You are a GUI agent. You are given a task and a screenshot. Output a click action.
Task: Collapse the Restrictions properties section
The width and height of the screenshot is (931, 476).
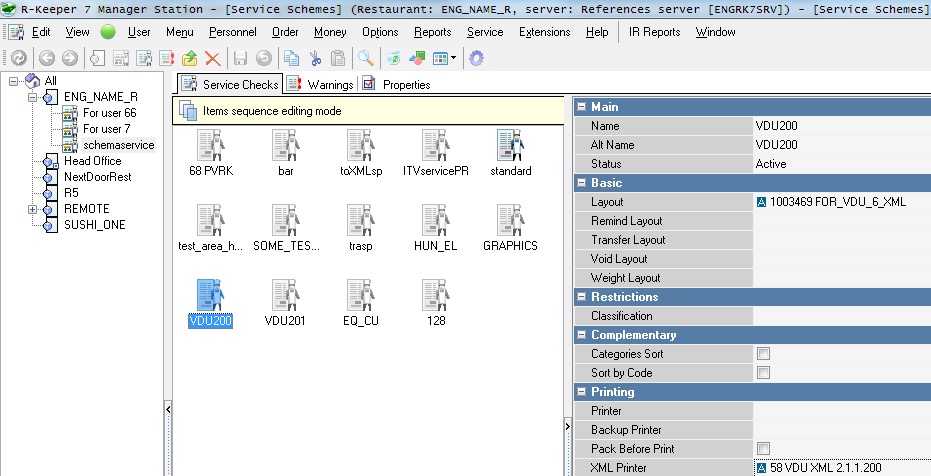[x=581, y=297]
